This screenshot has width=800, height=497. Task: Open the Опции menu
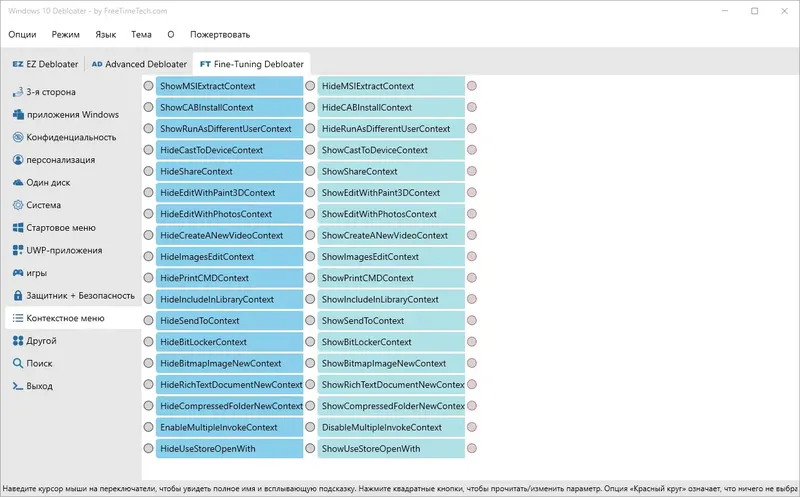pos(23,34)
